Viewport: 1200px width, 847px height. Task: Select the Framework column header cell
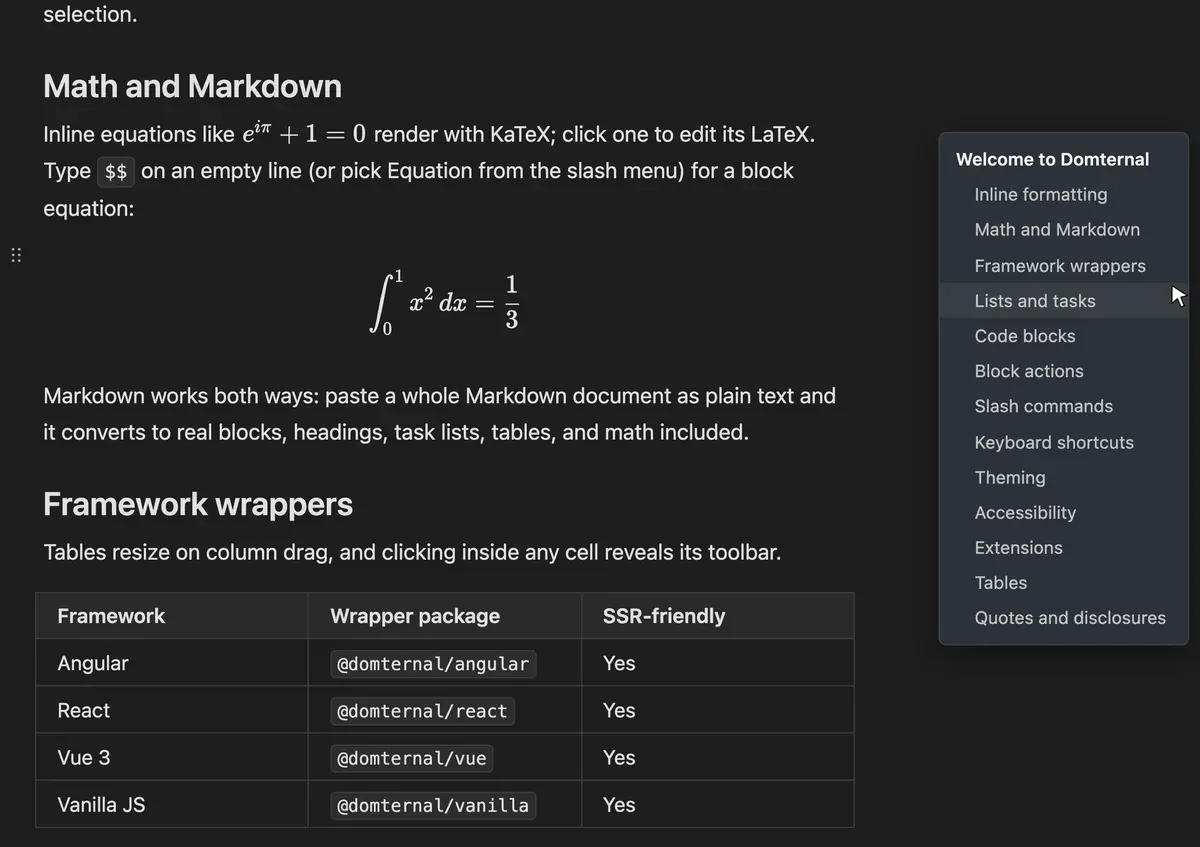(x=171, y=616)
